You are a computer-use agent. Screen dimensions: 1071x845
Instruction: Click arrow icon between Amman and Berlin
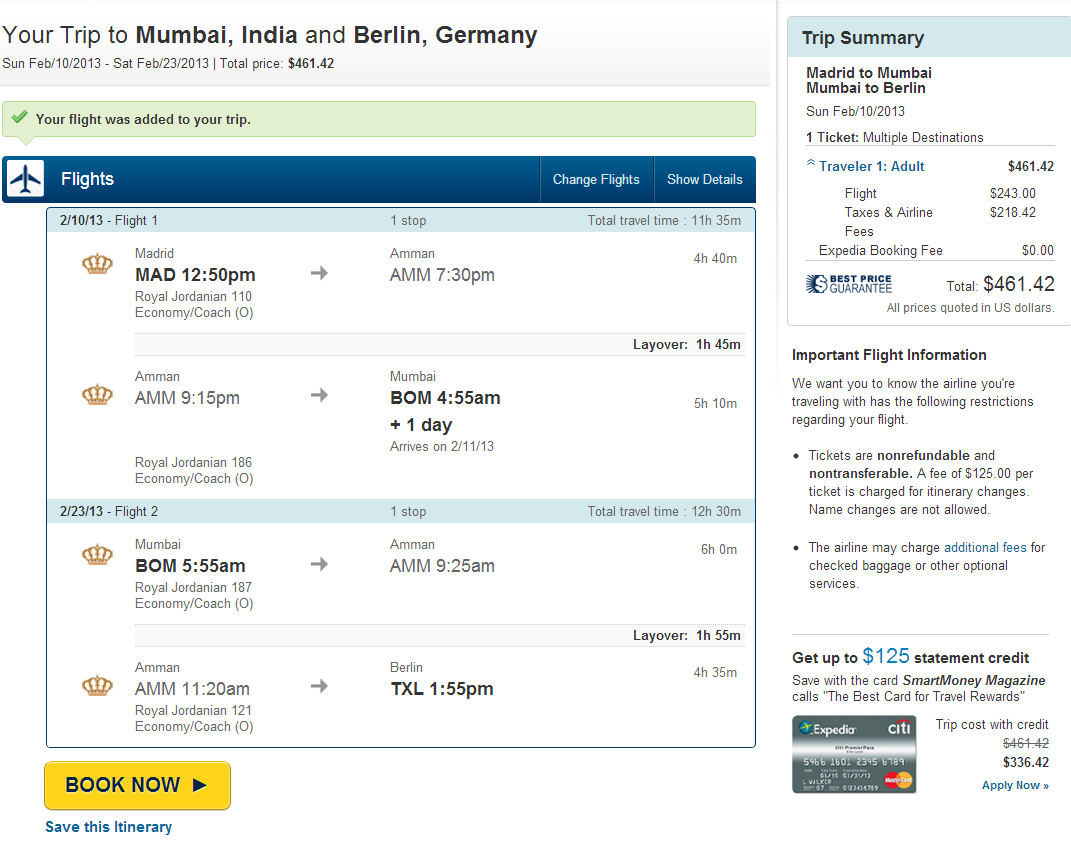coord(319,686)
